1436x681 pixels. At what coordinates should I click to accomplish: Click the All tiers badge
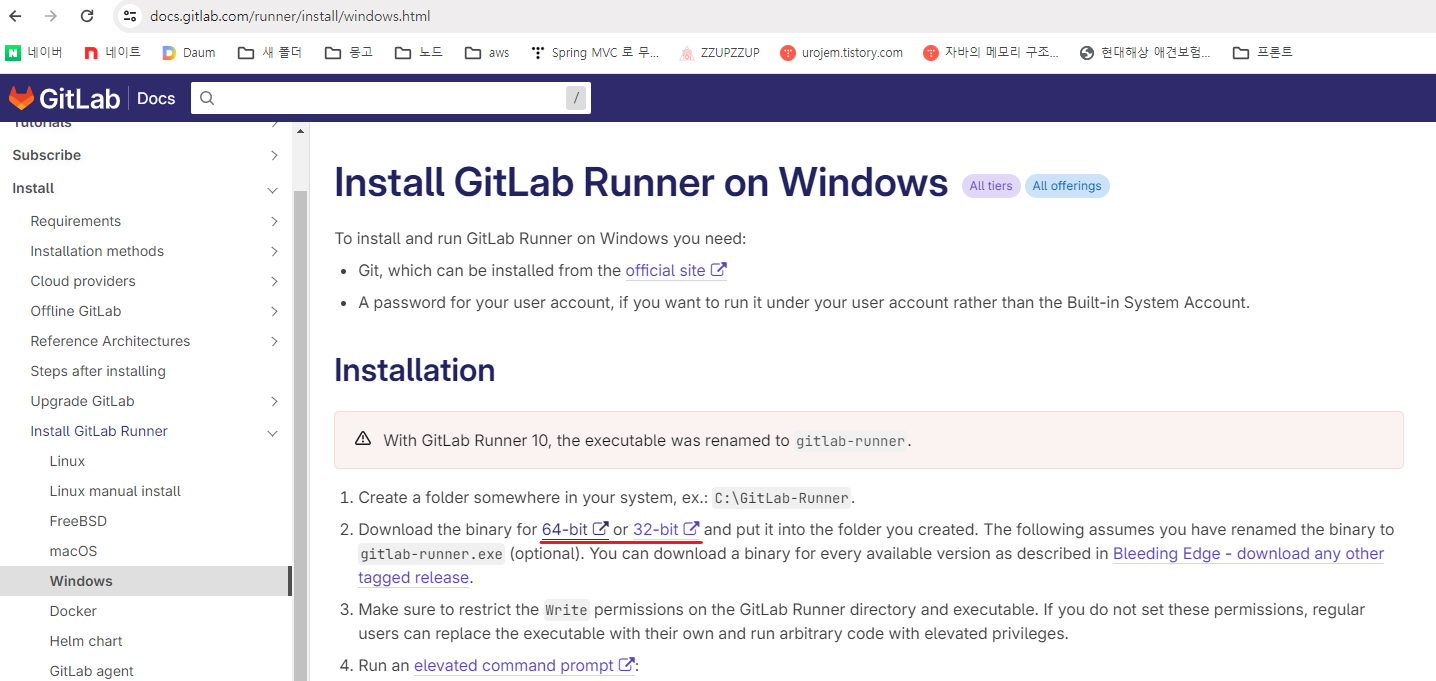991,186
